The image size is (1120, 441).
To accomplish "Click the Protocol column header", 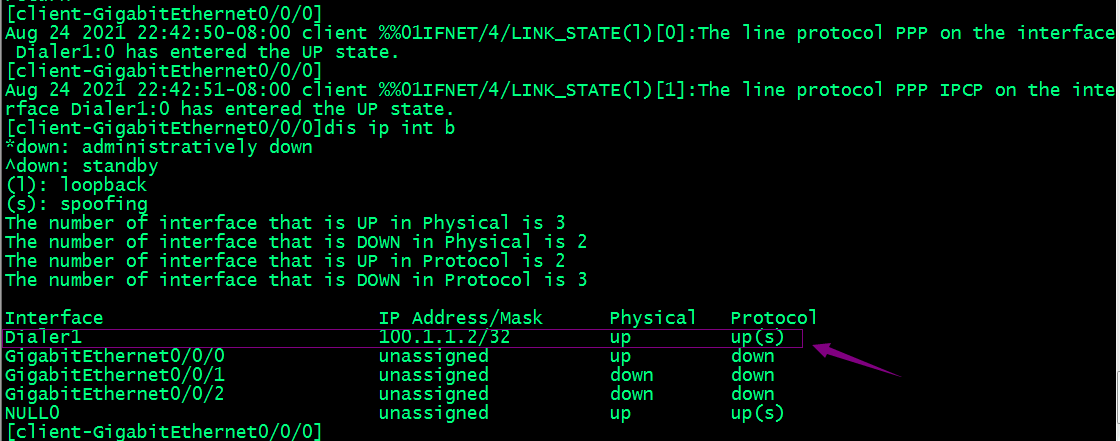I will point(774,317).
